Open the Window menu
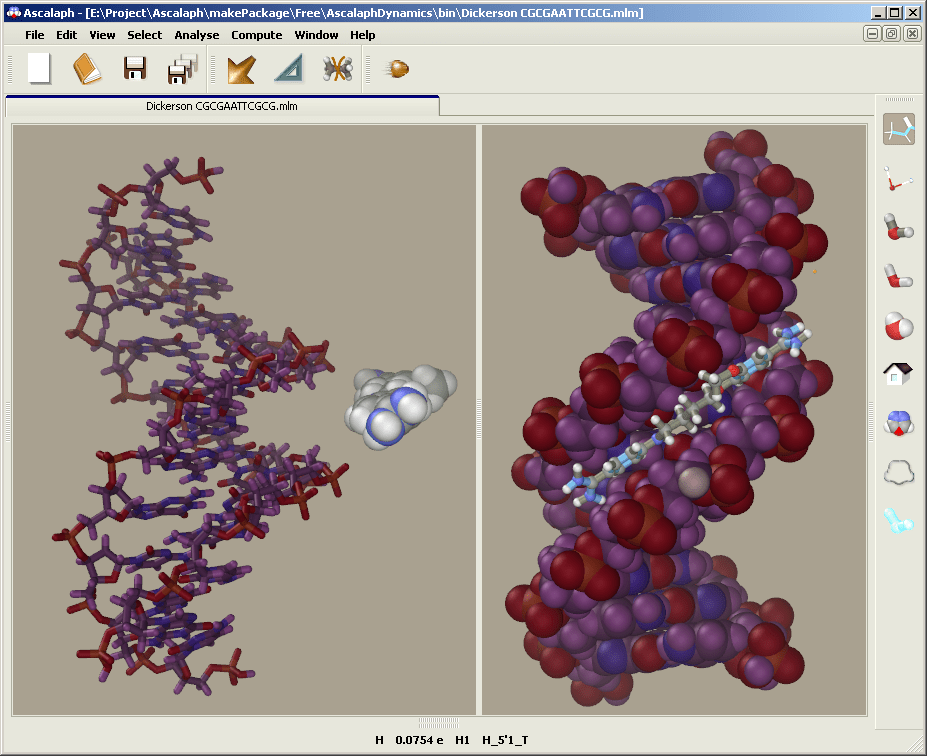 (316, 35)
